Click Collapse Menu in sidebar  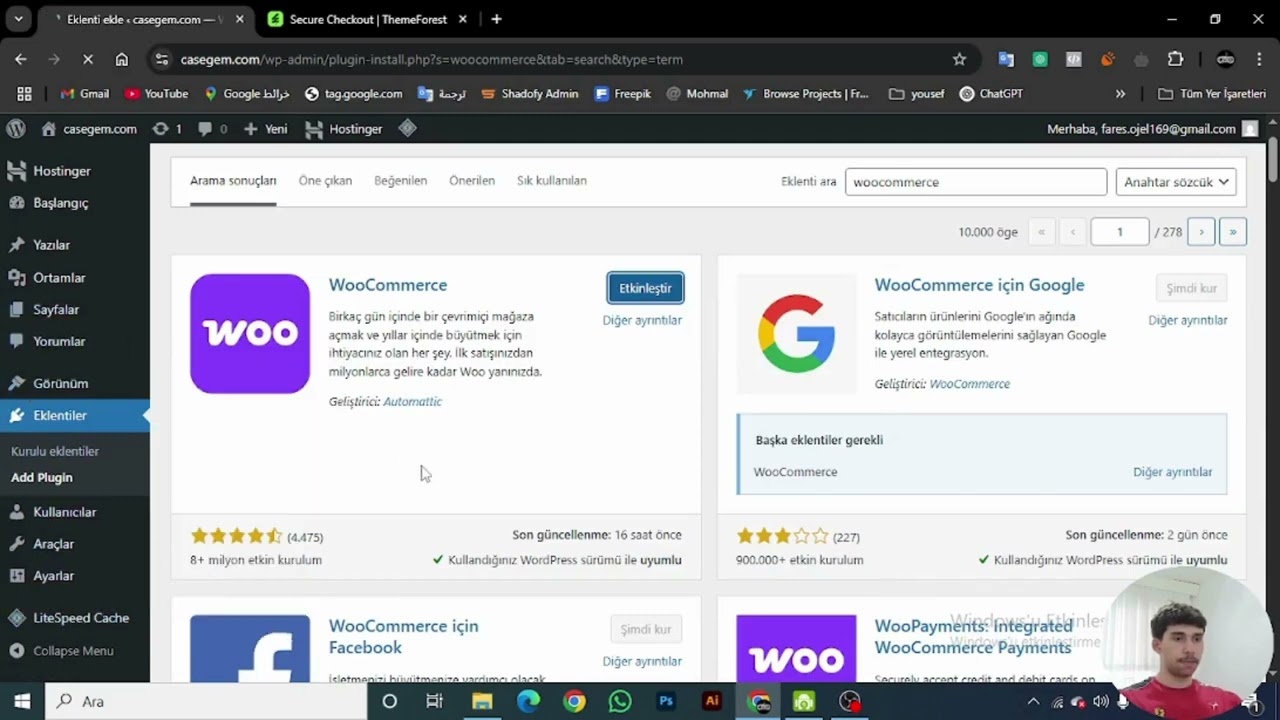pos(75,650)
